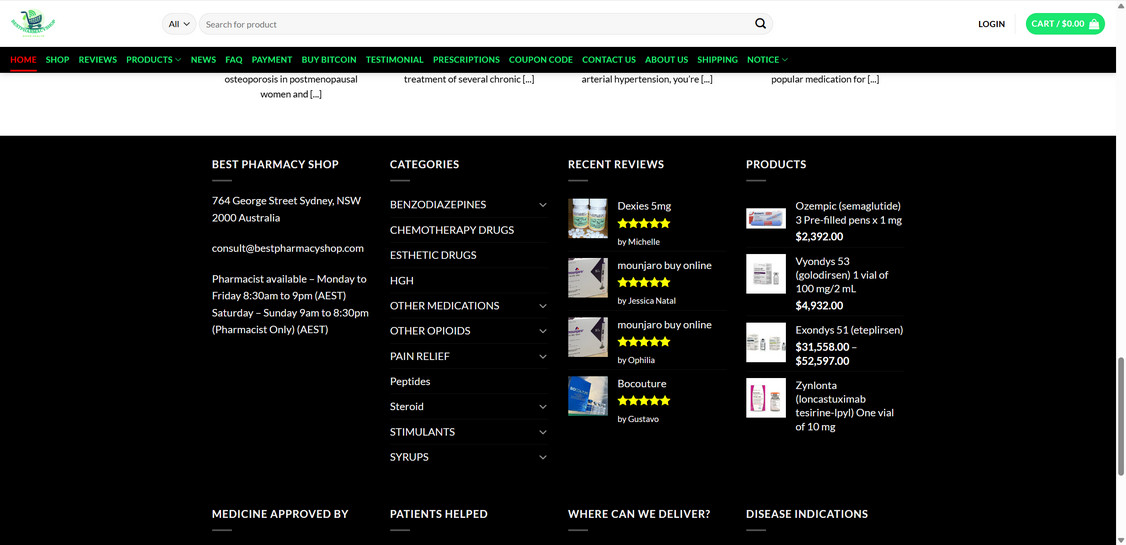
Task: Expand the BENZODIAZEPINES category chevron
Action: coord(543,205)
